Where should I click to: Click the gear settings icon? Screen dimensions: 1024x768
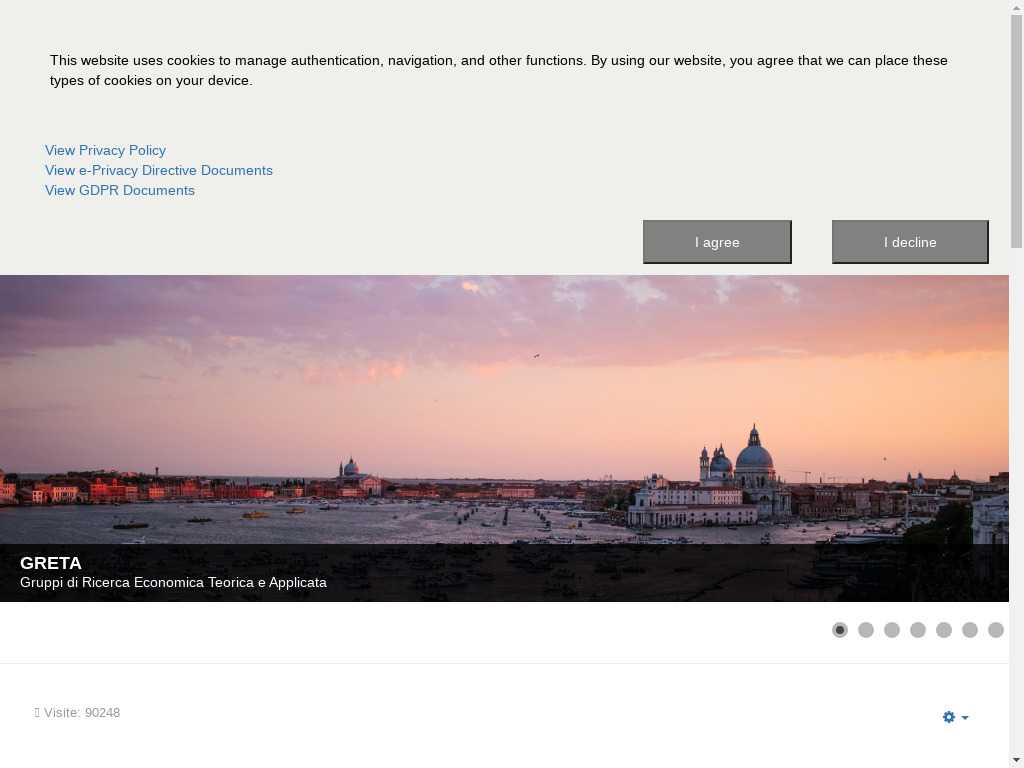949,717
